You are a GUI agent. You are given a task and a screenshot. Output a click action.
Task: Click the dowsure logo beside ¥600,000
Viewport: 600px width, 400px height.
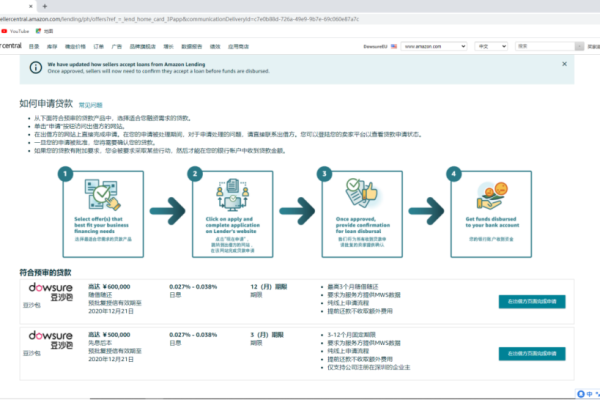[x=51, y=292]
